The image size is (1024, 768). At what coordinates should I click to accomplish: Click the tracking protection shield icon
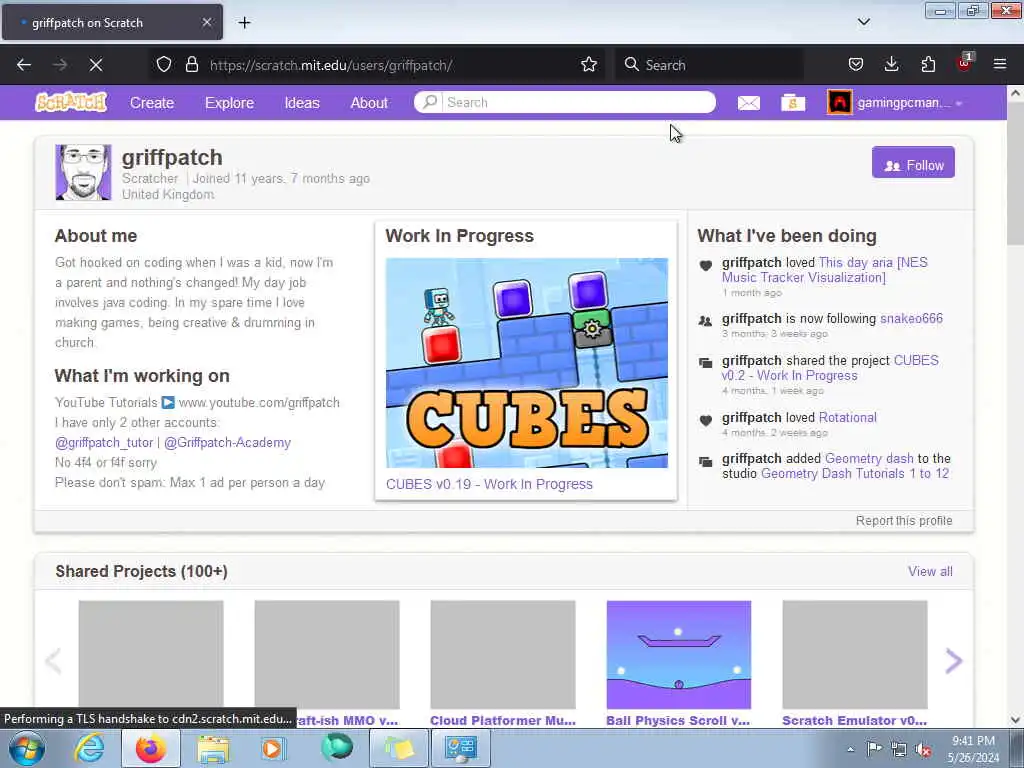coord(164,65)
